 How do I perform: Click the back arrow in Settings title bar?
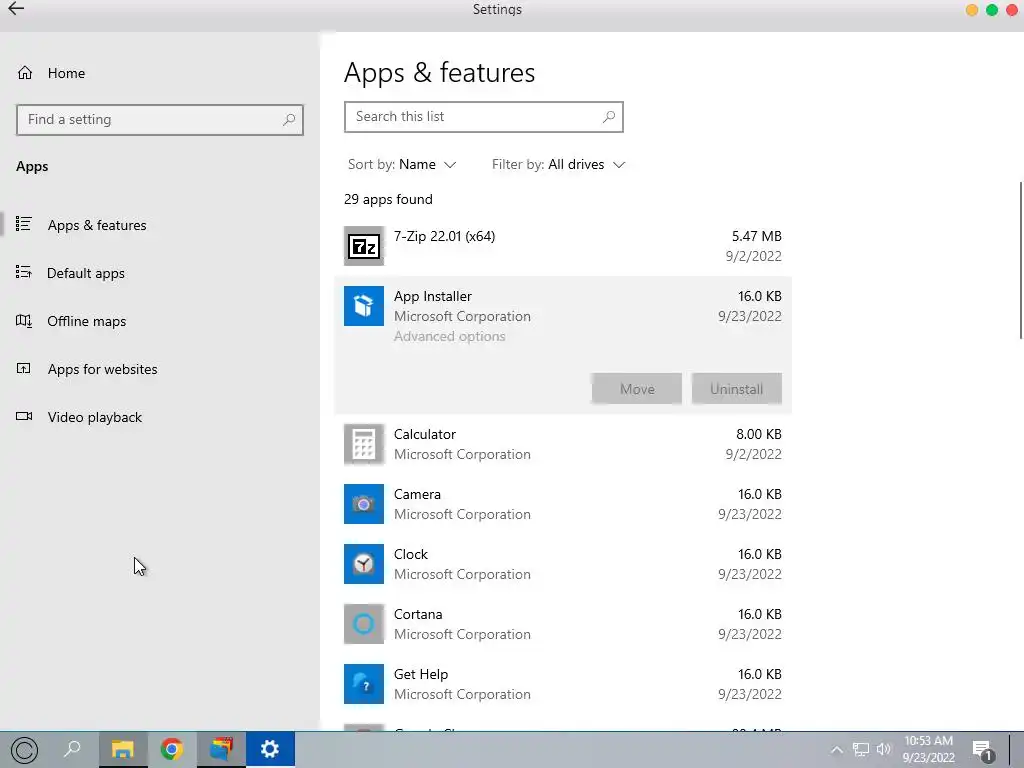[x=16, y=8]
